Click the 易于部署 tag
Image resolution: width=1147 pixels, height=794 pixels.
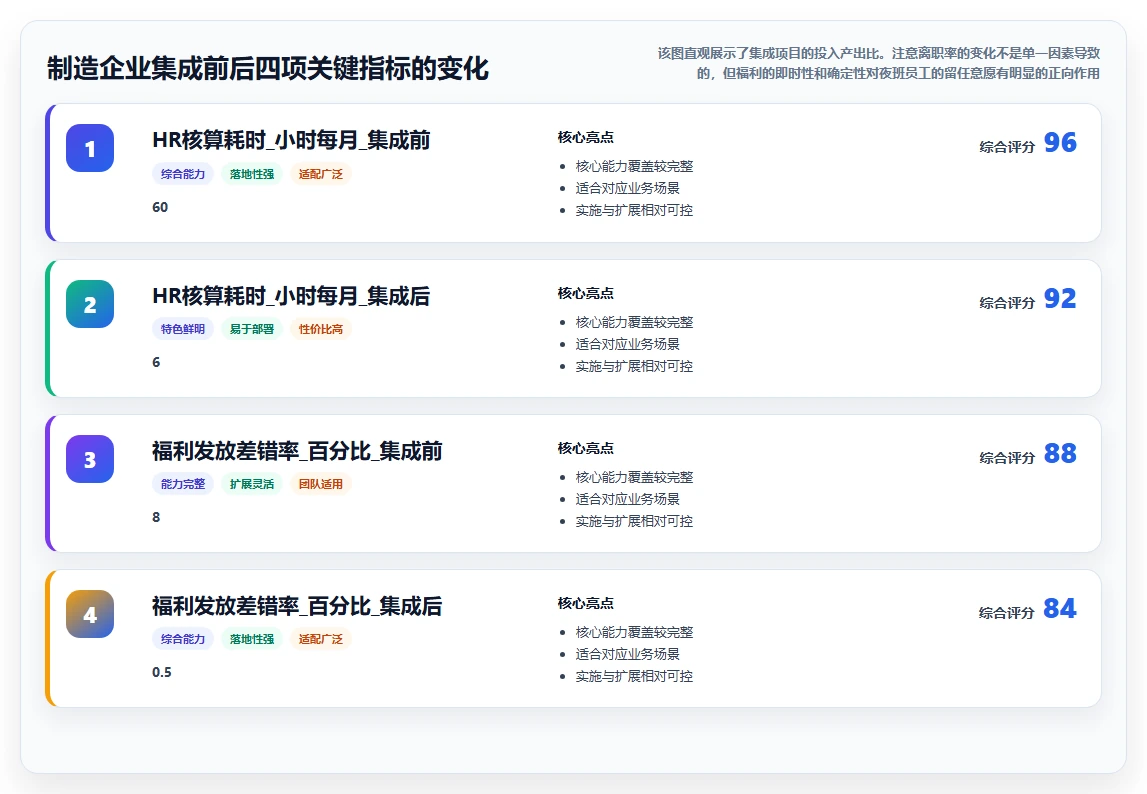click(x=252, y=329)
